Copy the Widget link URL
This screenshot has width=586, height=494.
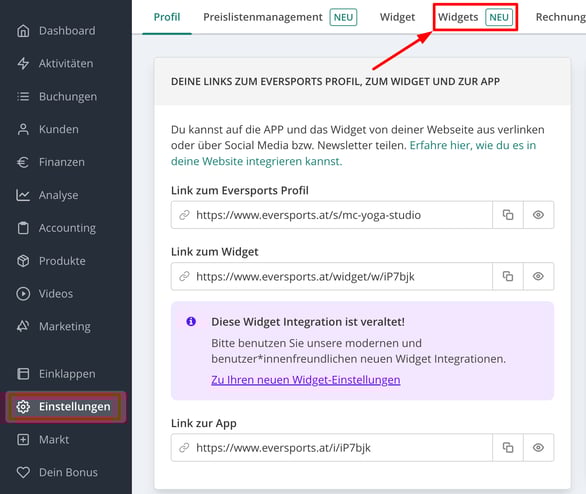point(508,276)
